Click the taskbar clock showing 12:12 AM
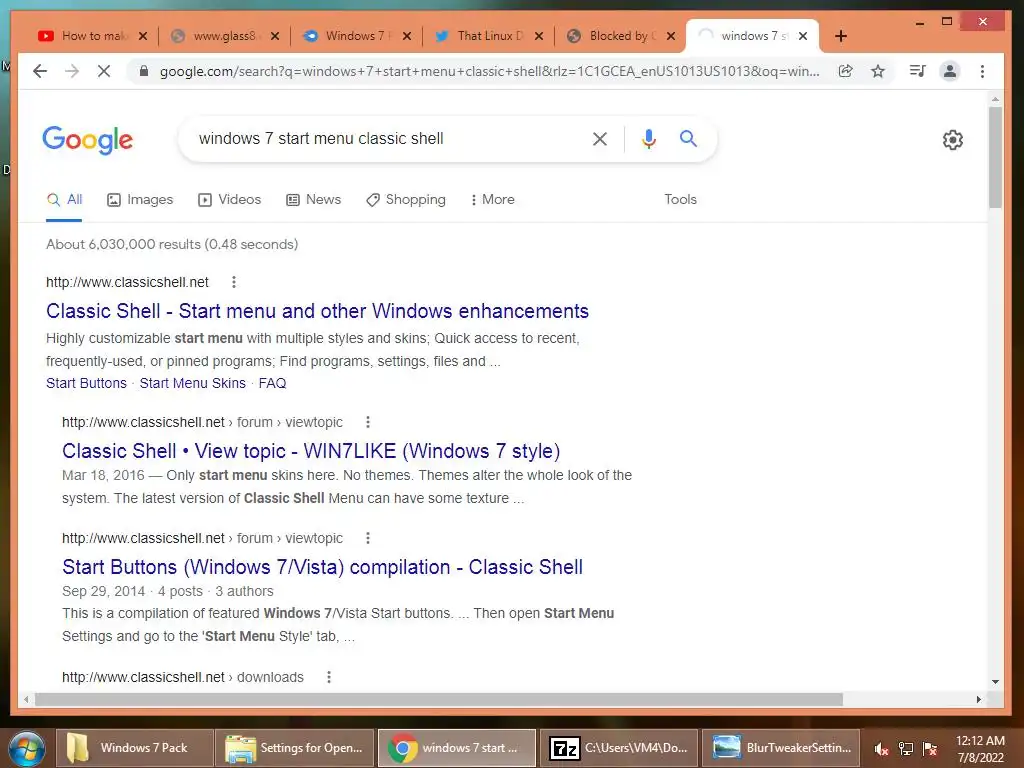The image size is (1024, 768). click(x=980, y=749)
